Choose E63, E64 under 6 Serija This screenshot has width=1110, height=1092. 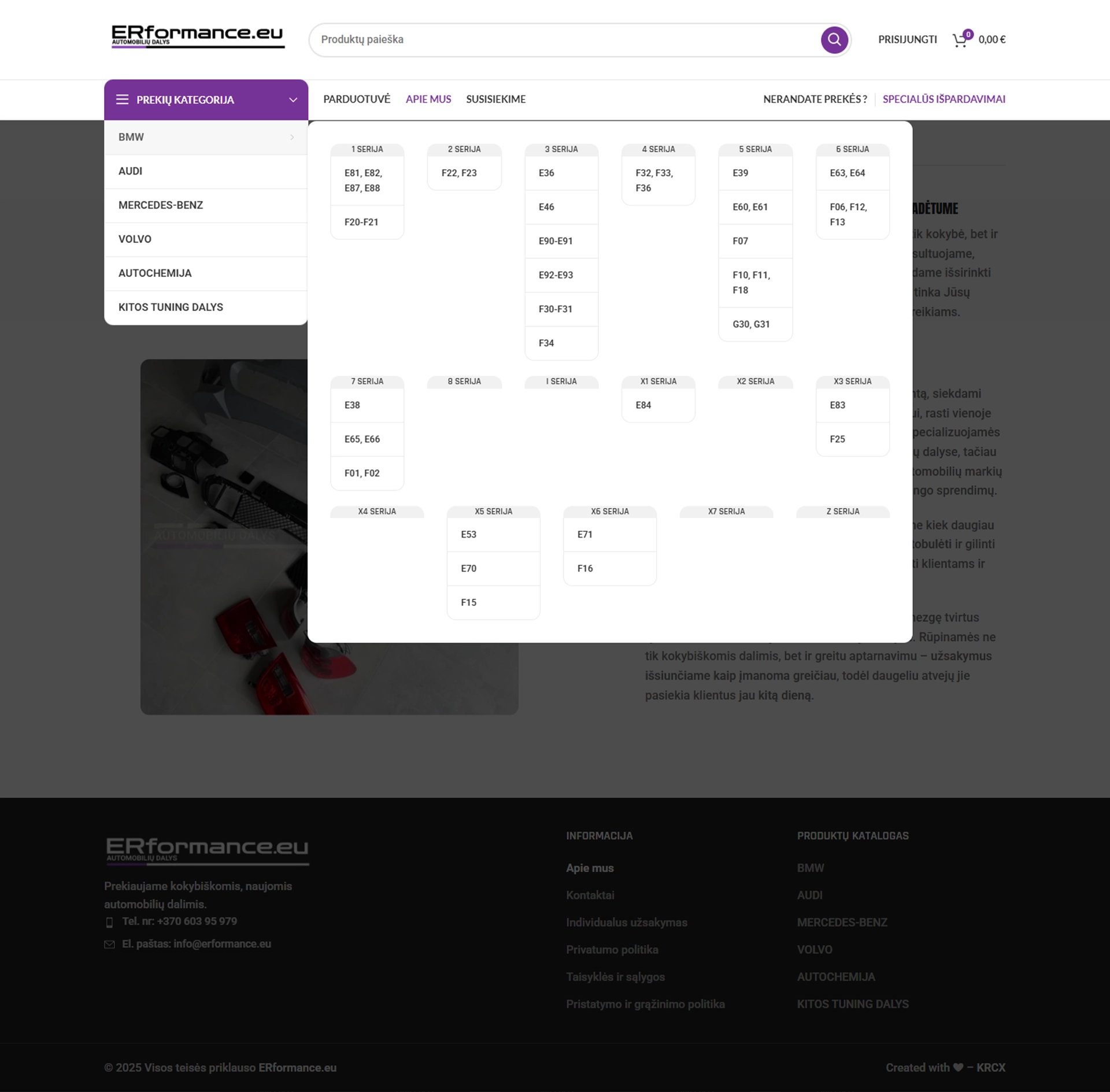coord(853,173)
